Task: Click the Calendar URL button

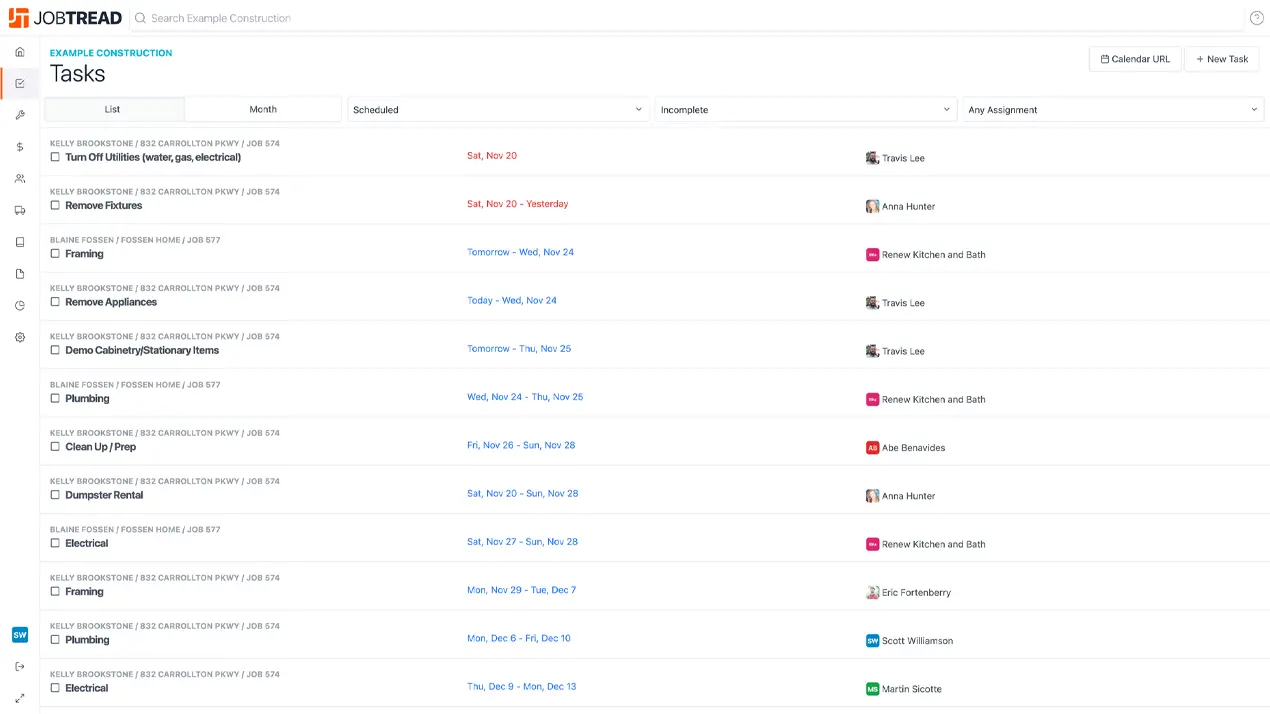Action: [x=1135, y=59]
